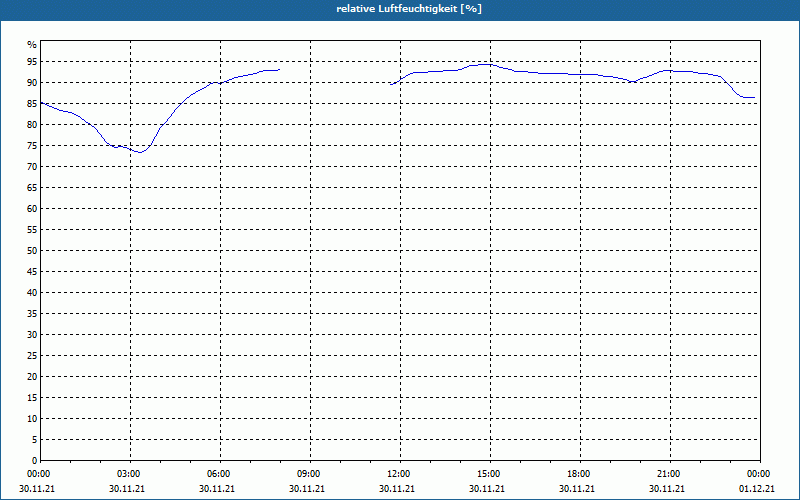Click the '10' y-axis label
Image resolution: width=800 pixels, height=500 pixels.
coord(32,418)
